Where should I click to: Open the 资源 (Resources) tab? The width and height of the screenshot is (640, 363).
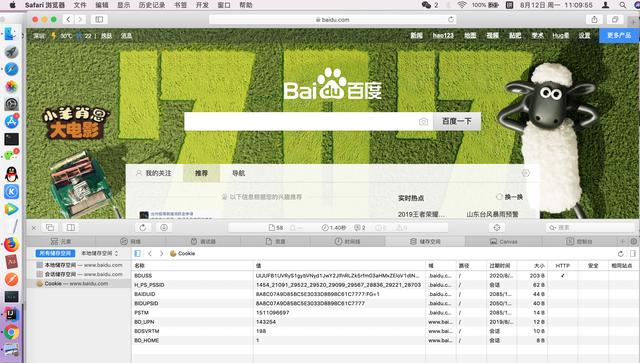point(276,241)
